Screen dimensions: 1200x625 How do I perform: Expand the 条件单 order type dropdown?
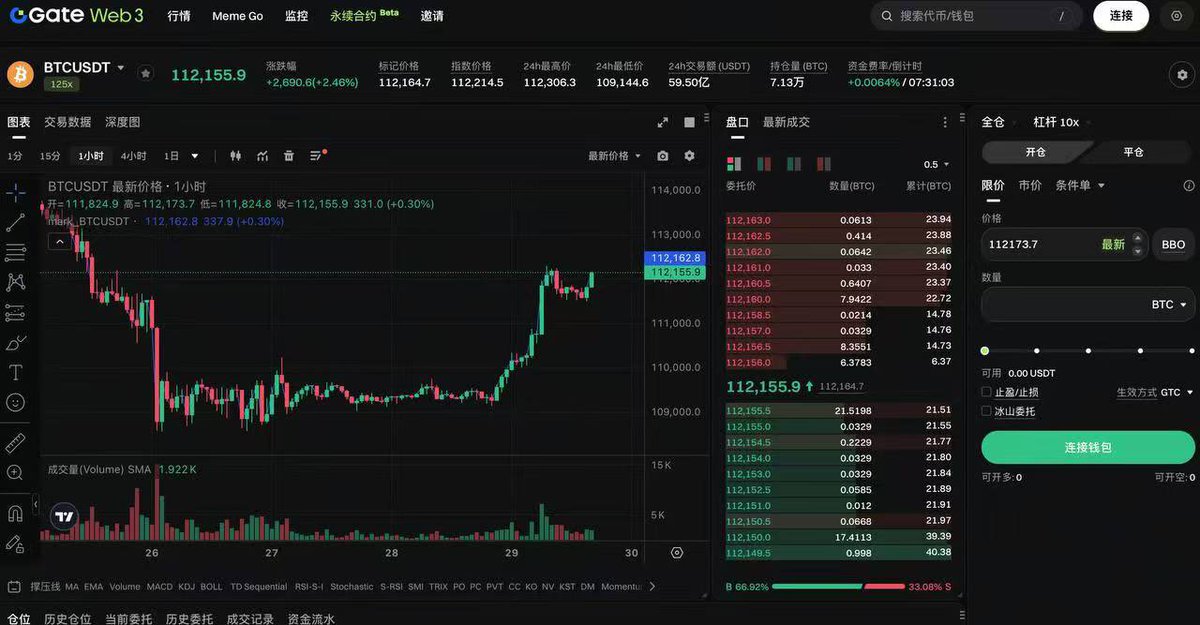(x=1080, y=185)
